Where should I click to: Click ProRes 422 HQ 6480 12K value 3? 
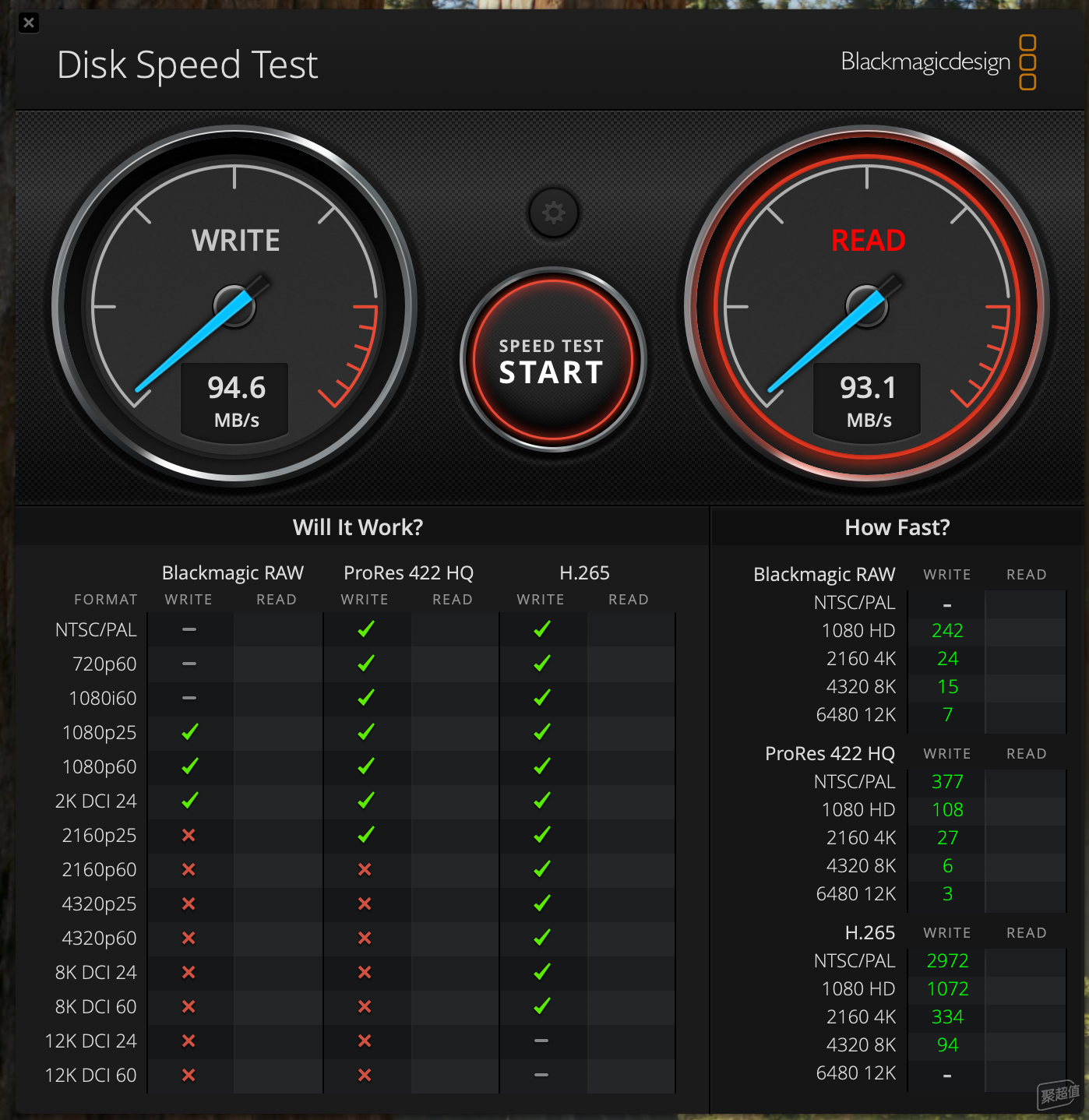[947, 894]
